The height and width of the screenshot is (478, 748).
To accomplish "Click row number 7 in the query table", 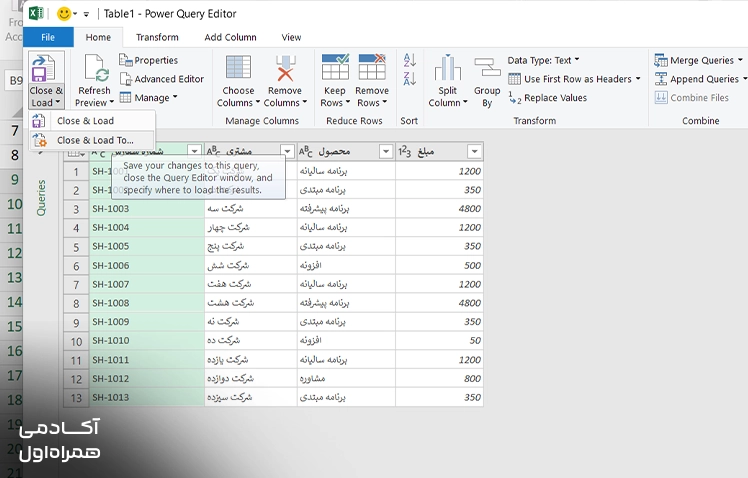I will (76, 285).
